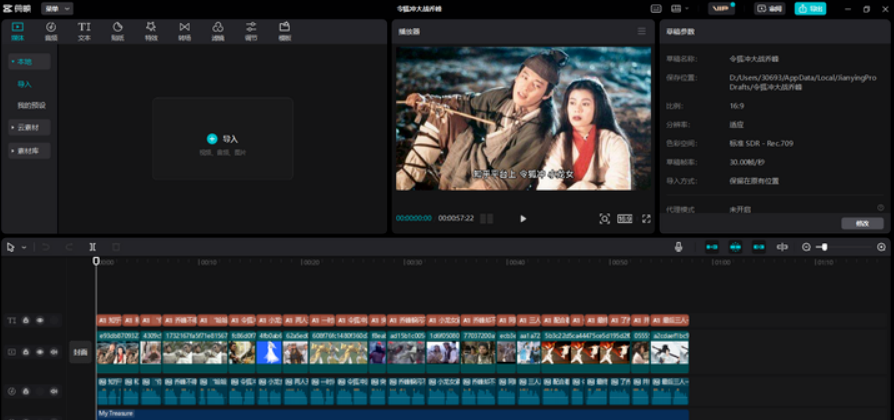The height and width of the screenshot is (420, 894).
Task: Open the 特效 effects tab
Action: pyautogui.click(x=151, y=31)
